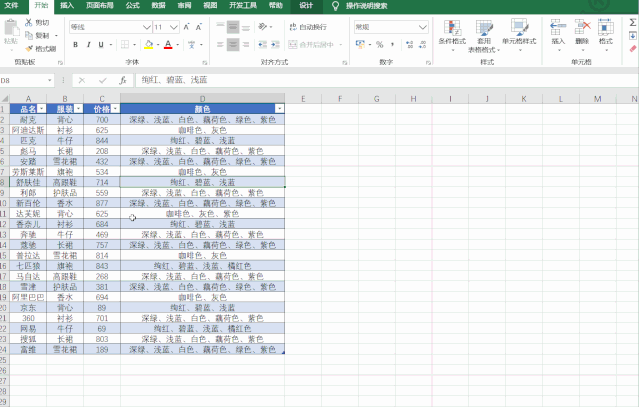Click the Cut scissors icon
639x407 pixels.
(x=29, y=22)
